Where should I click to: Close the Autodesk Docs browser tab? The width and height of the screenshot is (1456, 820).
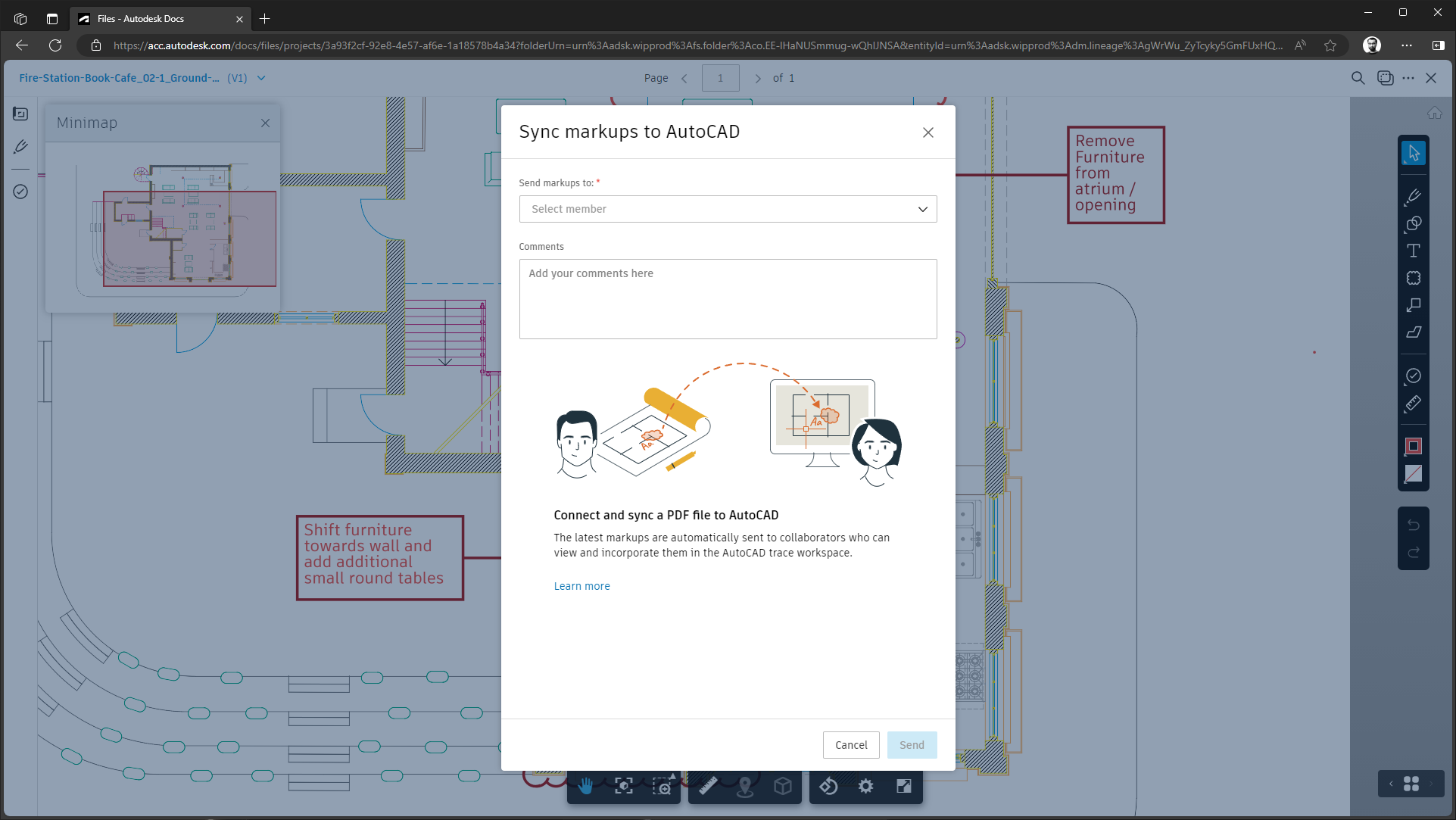pyautogui.click(x=239, y=19)
